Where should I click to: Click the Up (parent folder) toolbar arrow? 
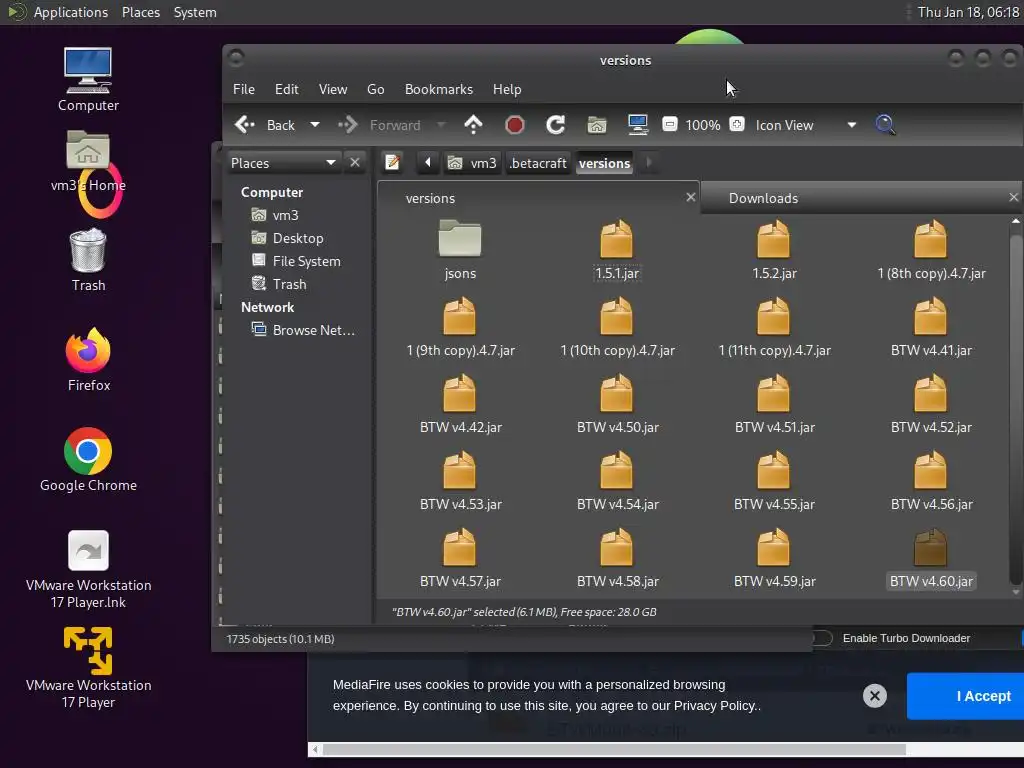coord(473,125)
